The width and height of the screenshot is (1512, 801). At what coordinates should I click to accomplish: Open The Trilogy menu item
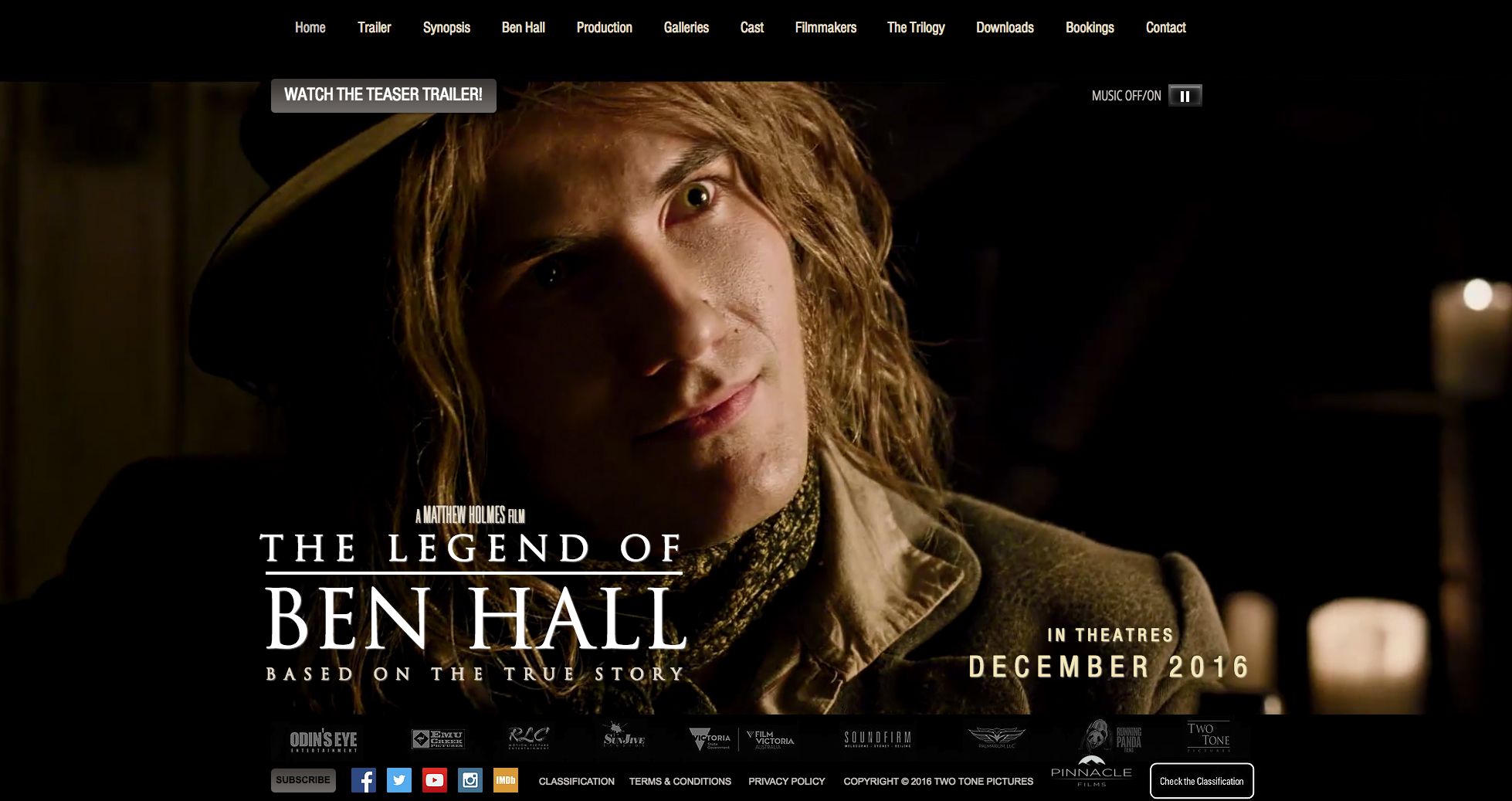[916, 28]
